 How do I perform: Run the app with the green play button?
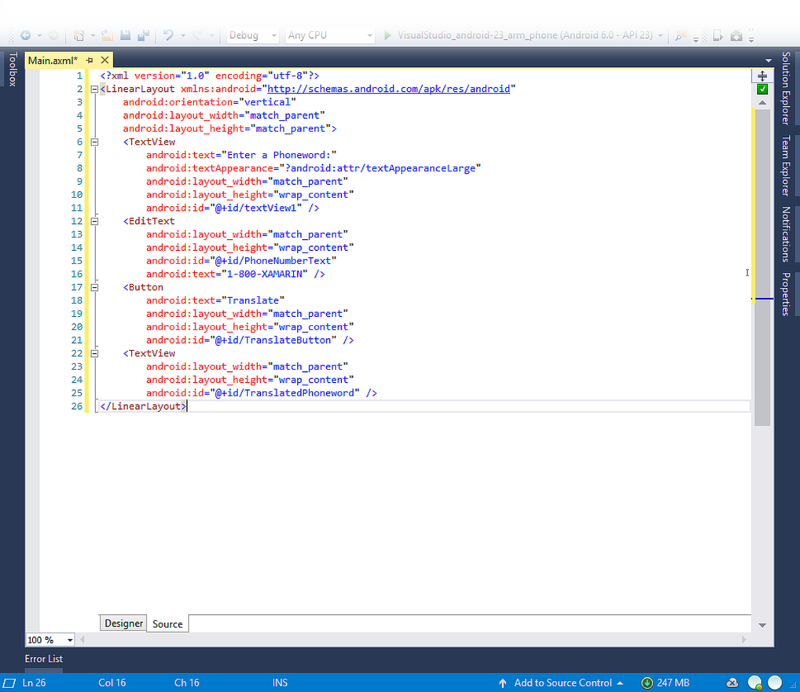pyautogui.click(x=387, y=34)
